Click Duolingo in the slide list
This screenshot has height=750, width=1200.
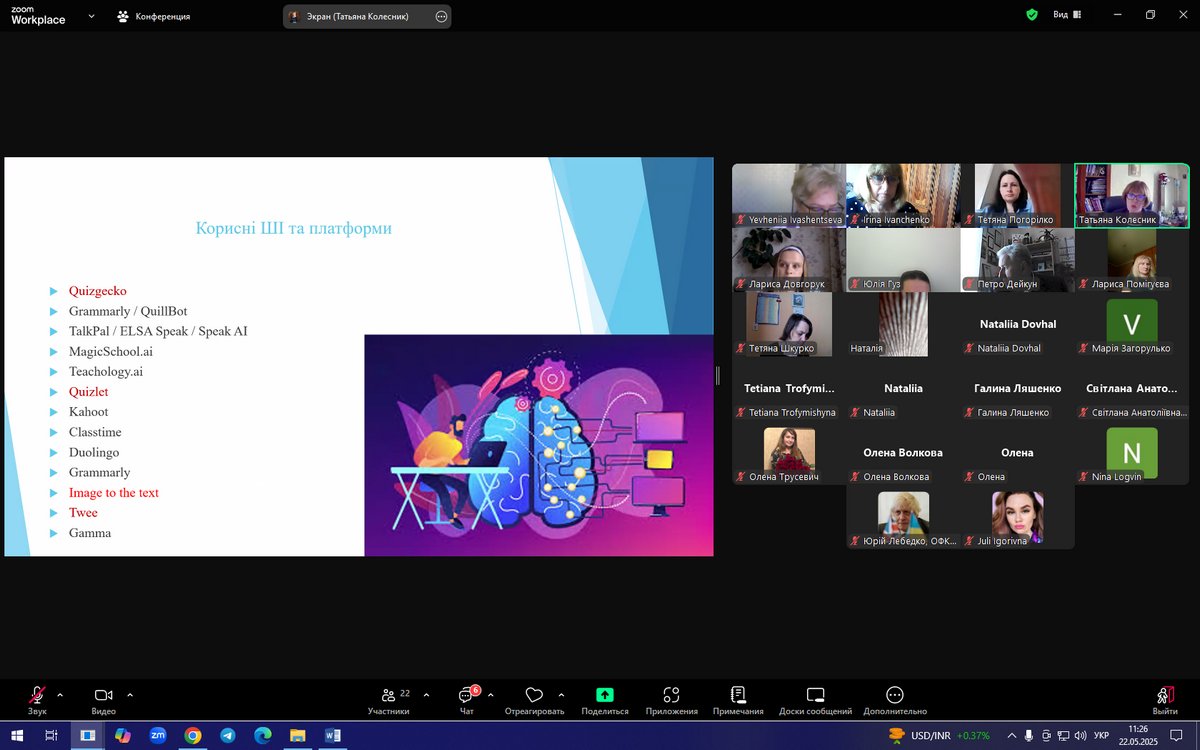(x=94, y=452)
